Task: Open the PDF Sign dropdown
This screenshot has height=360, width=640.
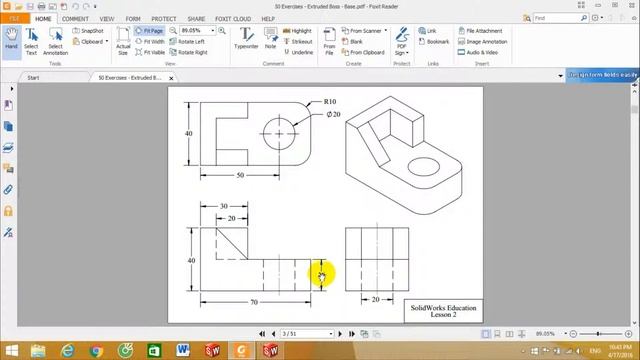Action: [x=402, y=41]
